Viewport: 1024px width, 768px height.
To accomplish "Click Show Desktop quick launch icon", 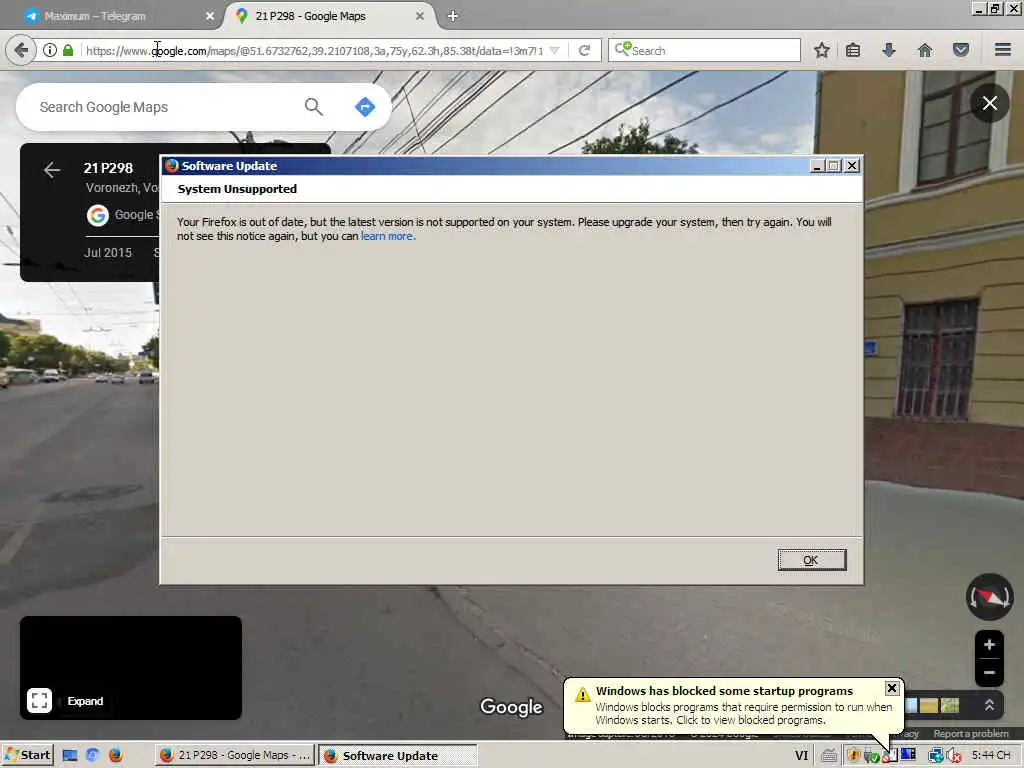I will pyautogui.click(x=70, y=756).
